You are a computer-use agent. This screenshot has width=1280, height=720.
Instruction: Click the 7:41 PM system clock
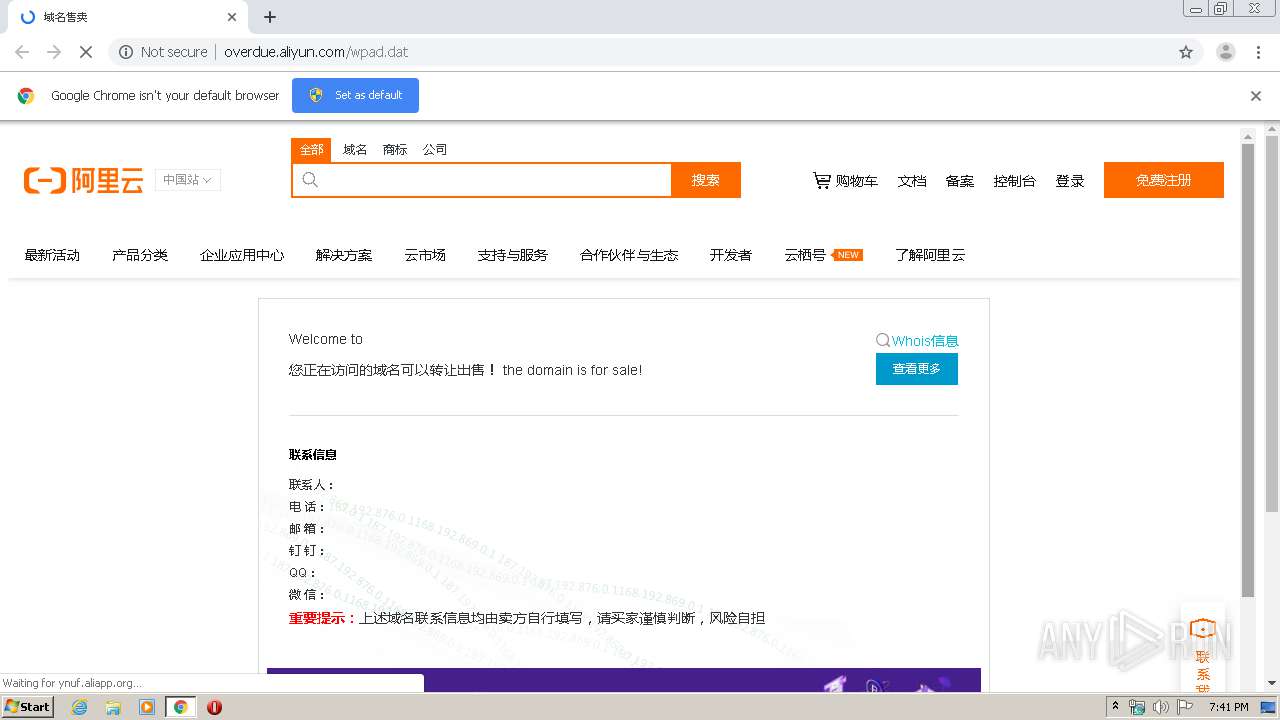pyautogui.click(x=1228, y=707)
